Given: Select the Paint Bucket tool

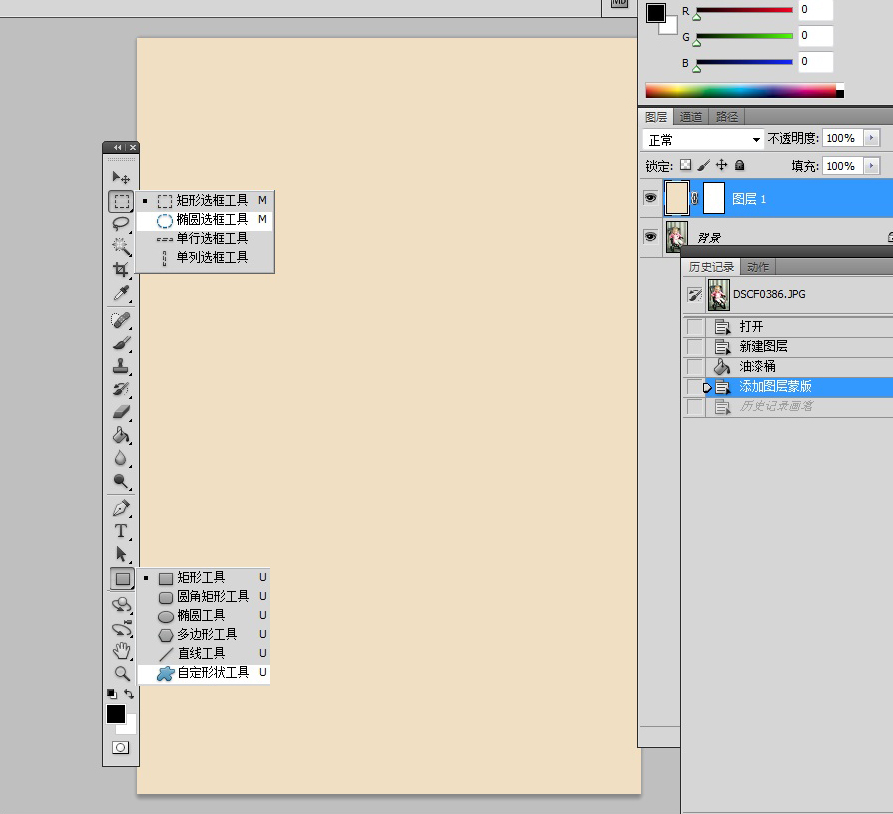Looking at the screenshot, I should click(x=121, y=435).
